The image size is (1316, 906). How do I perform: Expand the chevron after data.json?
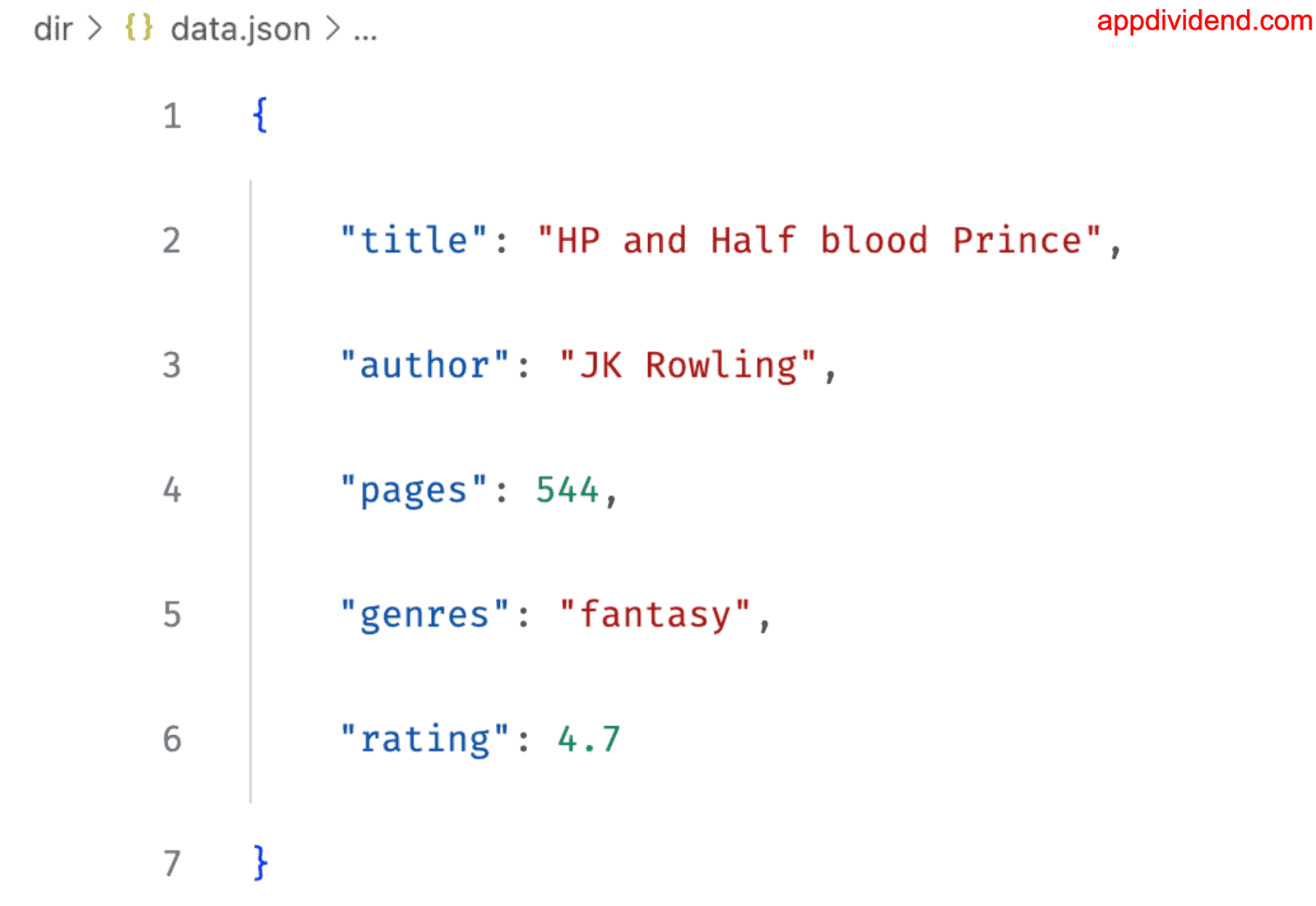(332, 29)
